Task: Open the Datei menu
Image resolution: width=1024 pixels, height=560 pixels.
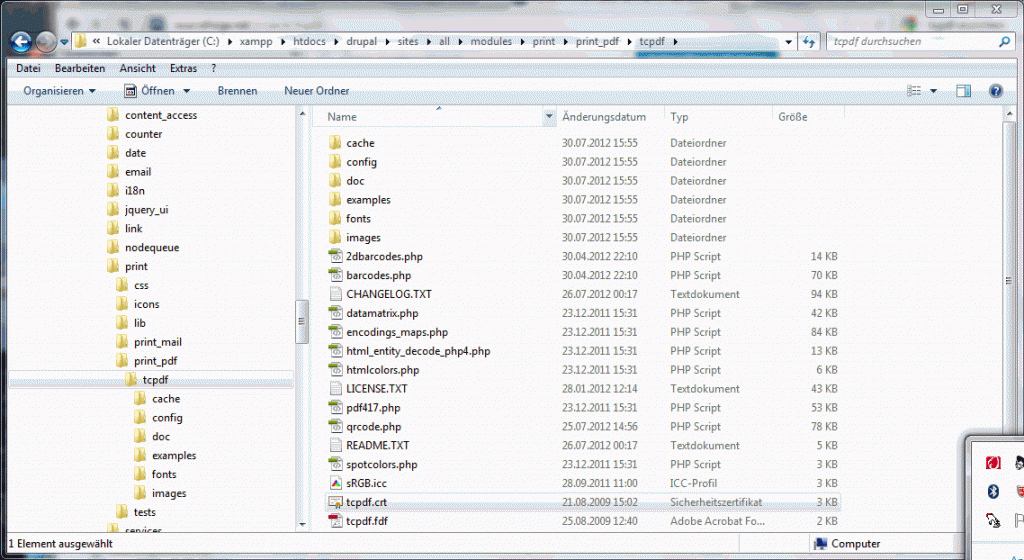Action: click(x=28, y=68)
